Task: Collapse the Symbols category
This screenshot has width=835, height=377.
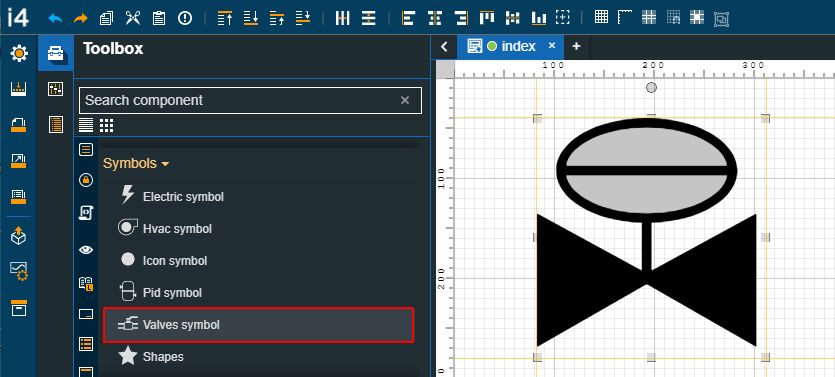Action: pyautogui.click(x=136, y=163)
